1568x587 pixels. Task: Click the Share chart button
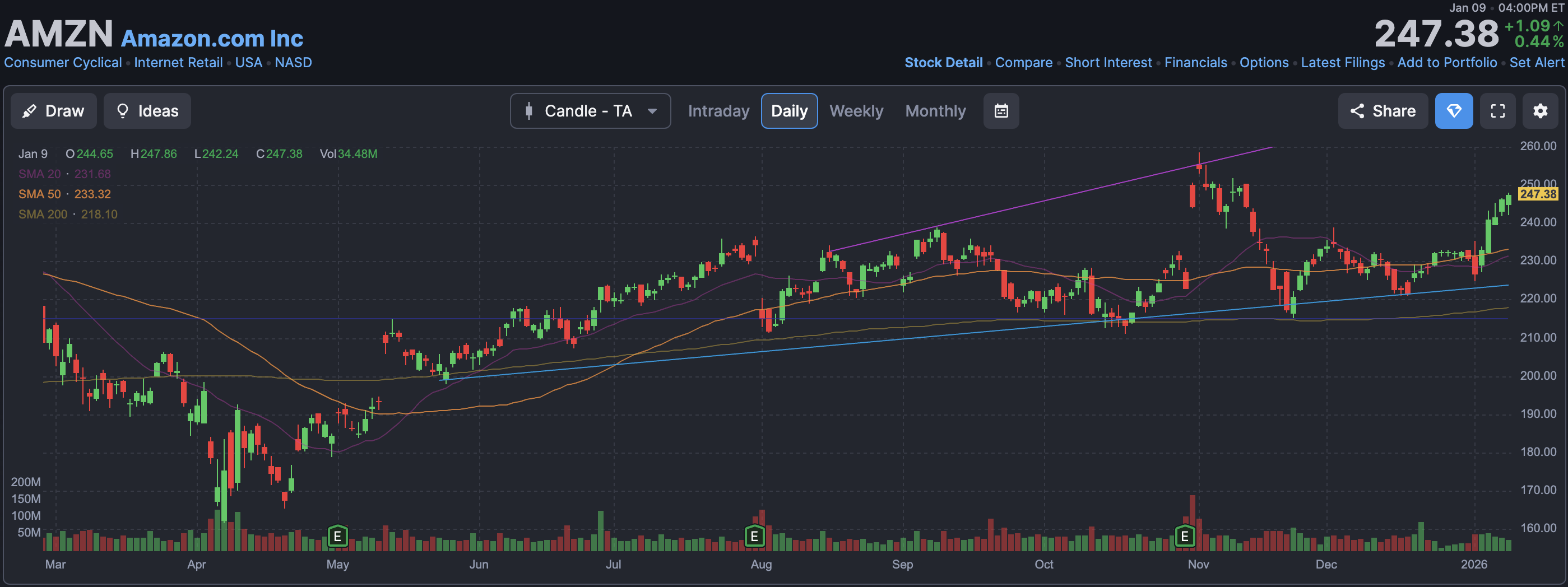[x=1383, y=111]
